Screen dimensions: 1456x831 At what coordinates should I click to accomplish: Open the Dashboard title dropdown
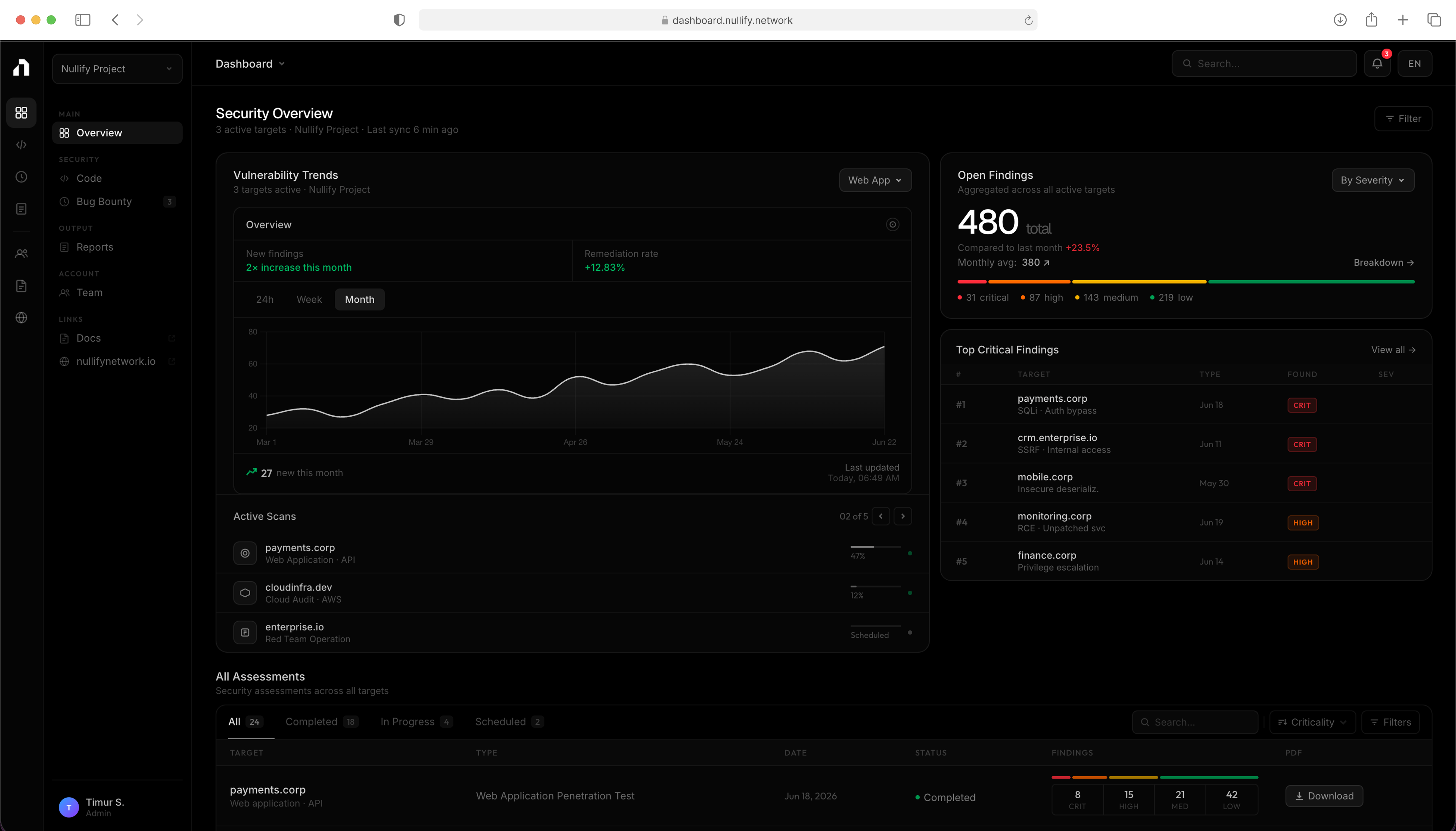(250, 64)
